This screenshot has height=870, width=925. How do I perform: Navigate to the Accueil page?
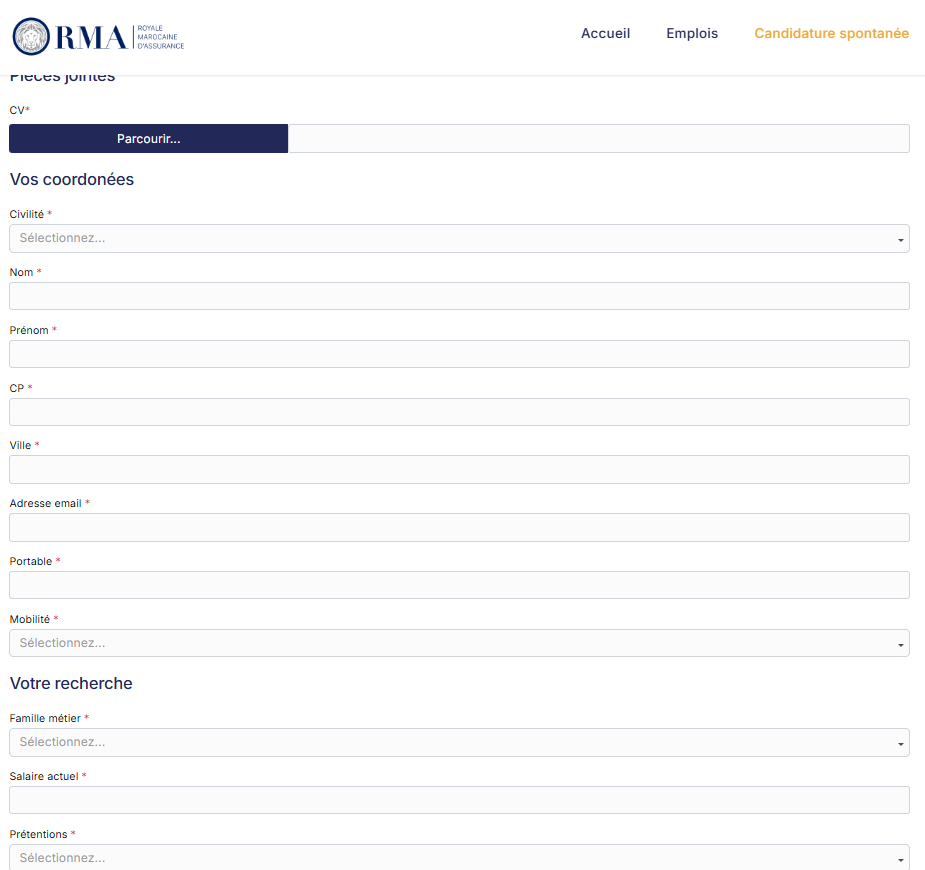click(605, 33)
